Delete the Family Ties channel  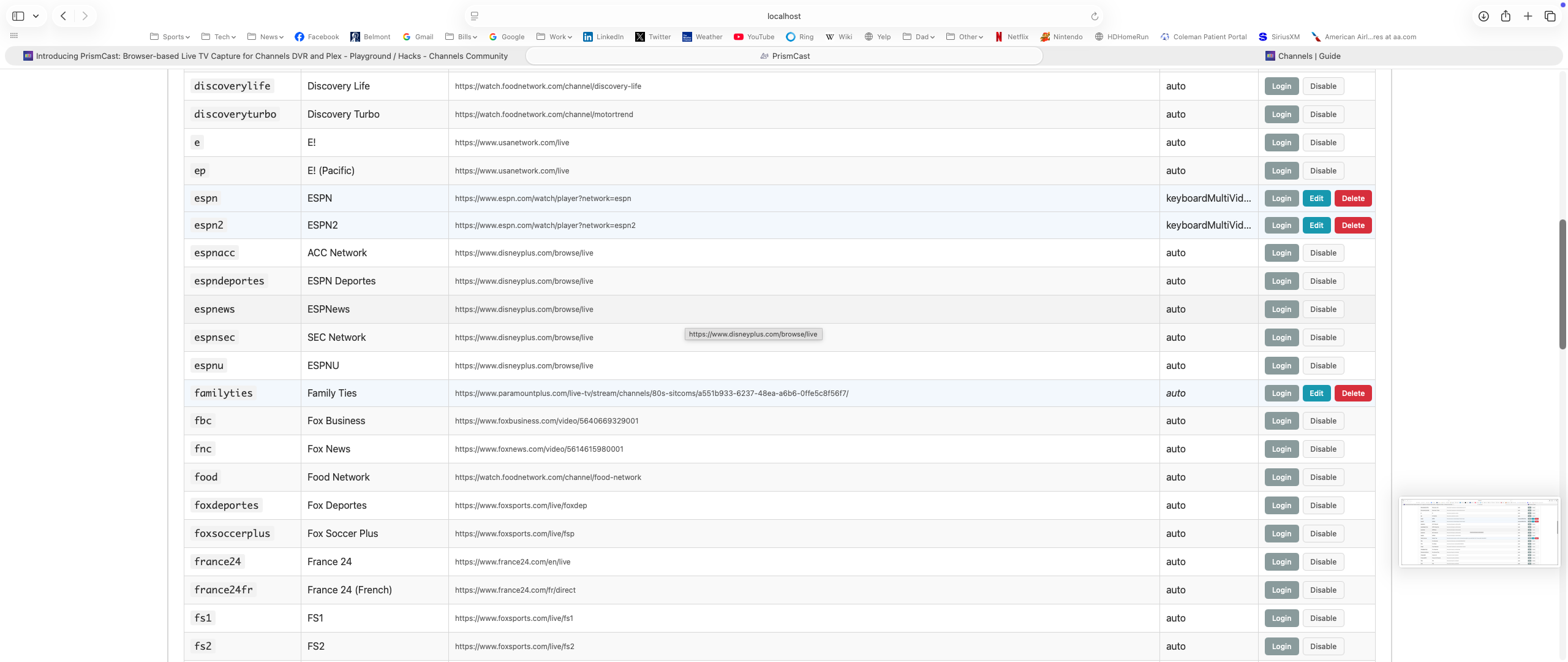click(1353, 394)
